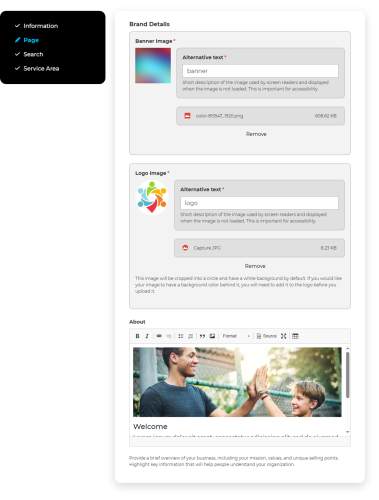Insert a link in About editor
The width and height of the screenshot is (379, 500).
(159, 336)
